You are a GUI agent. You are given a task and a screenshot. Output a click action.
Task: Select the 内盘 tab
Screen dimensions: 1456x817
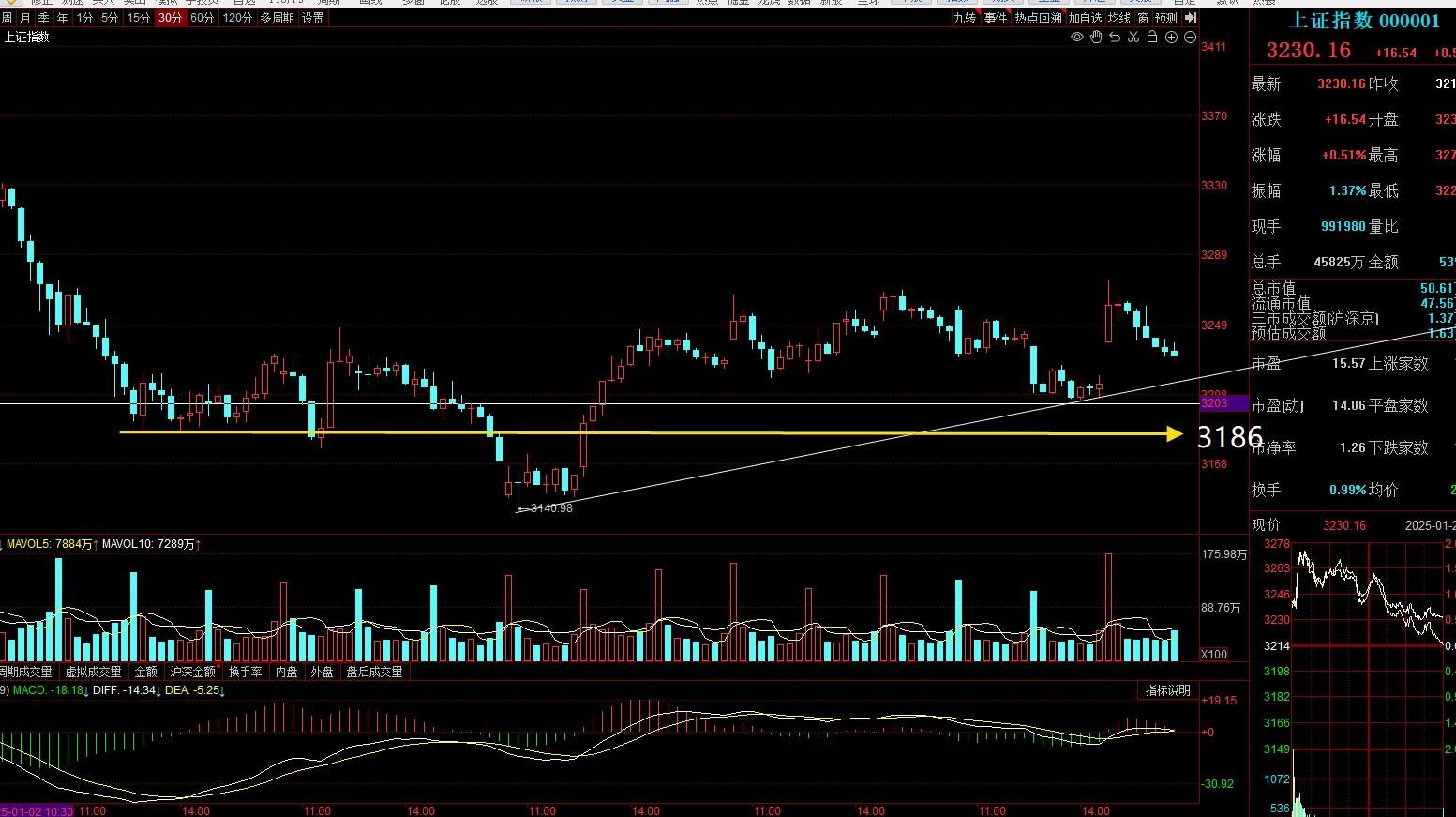click(x=287, y=672)
